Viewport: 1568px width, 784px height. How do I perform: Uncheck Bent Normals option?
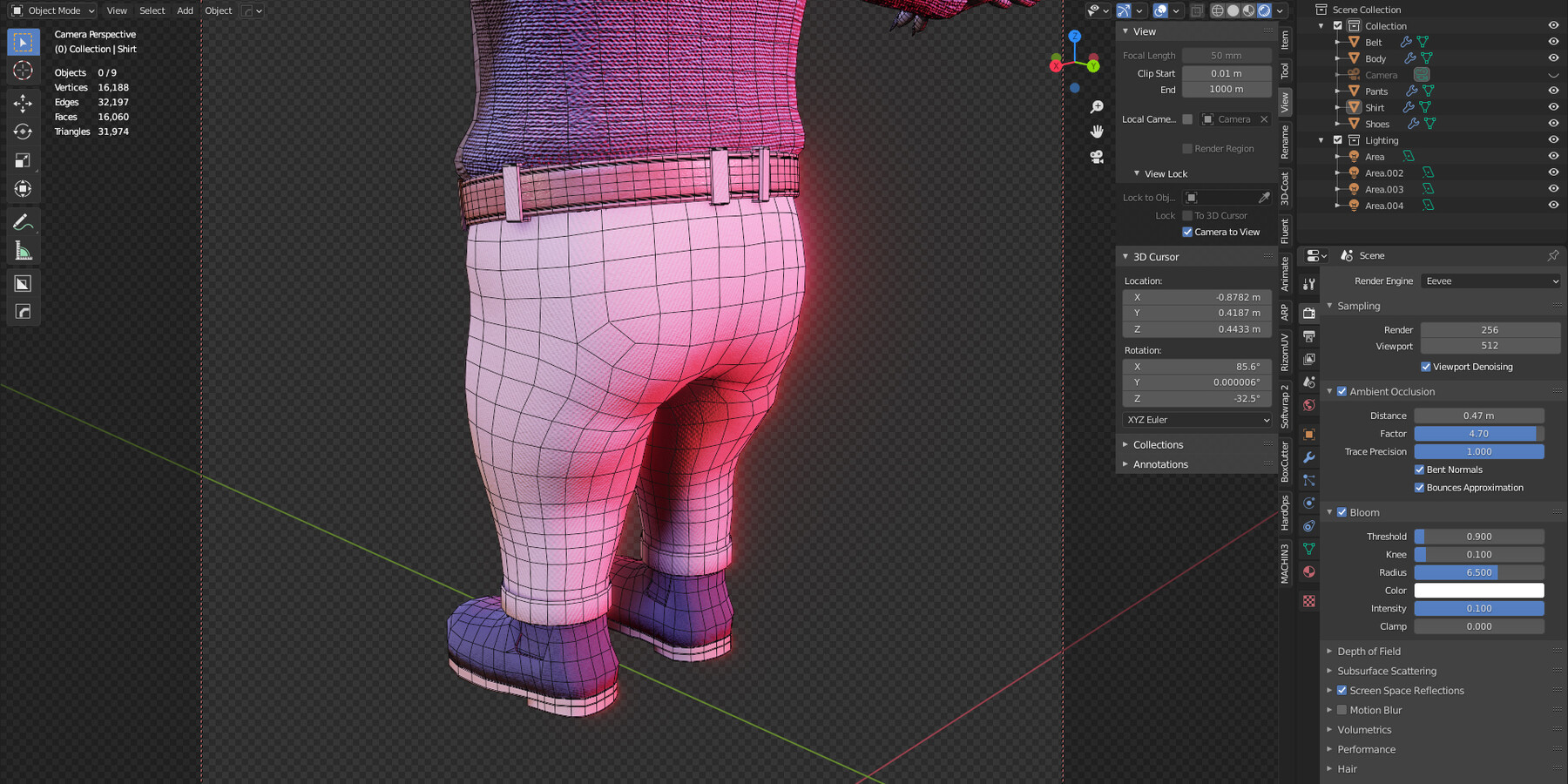pos(1419,470)
